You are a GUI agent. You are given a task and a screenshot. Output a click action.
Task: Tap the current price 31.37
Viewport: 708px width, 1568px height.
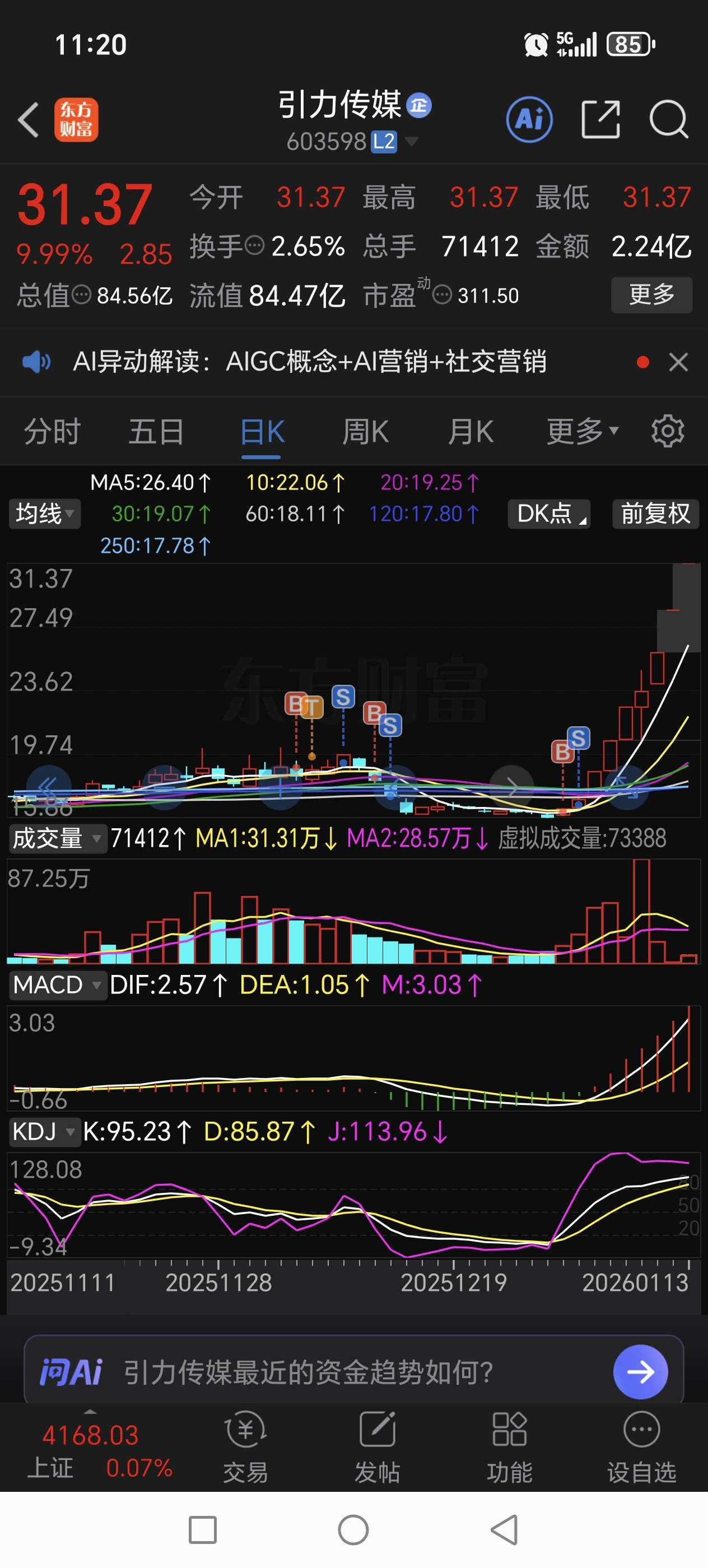pos(85,204)
